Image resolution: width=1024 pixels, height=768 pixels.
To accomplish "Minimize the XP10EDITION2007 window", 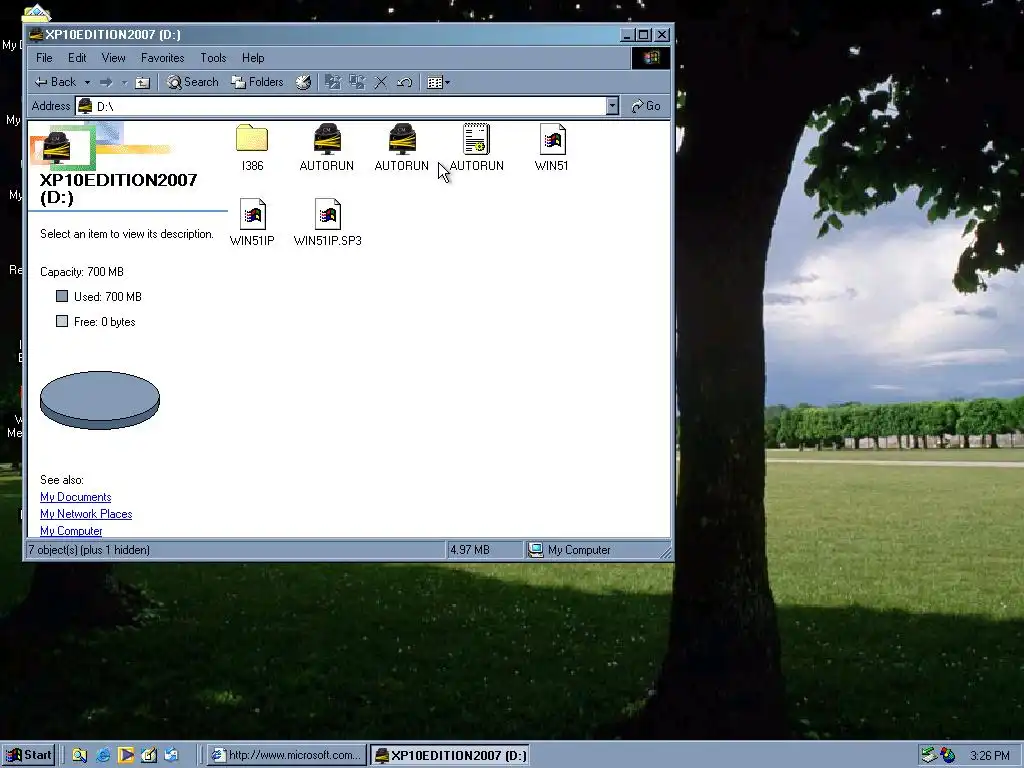I will pyautogui.click(x=628, y=35).
